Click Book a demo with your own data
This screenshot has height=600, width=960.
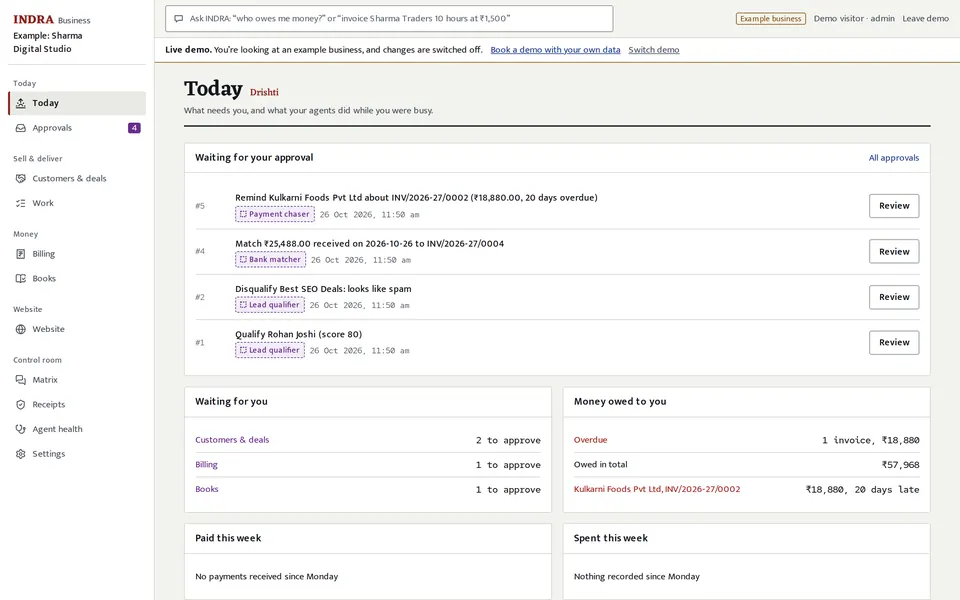tap(555, 50)
